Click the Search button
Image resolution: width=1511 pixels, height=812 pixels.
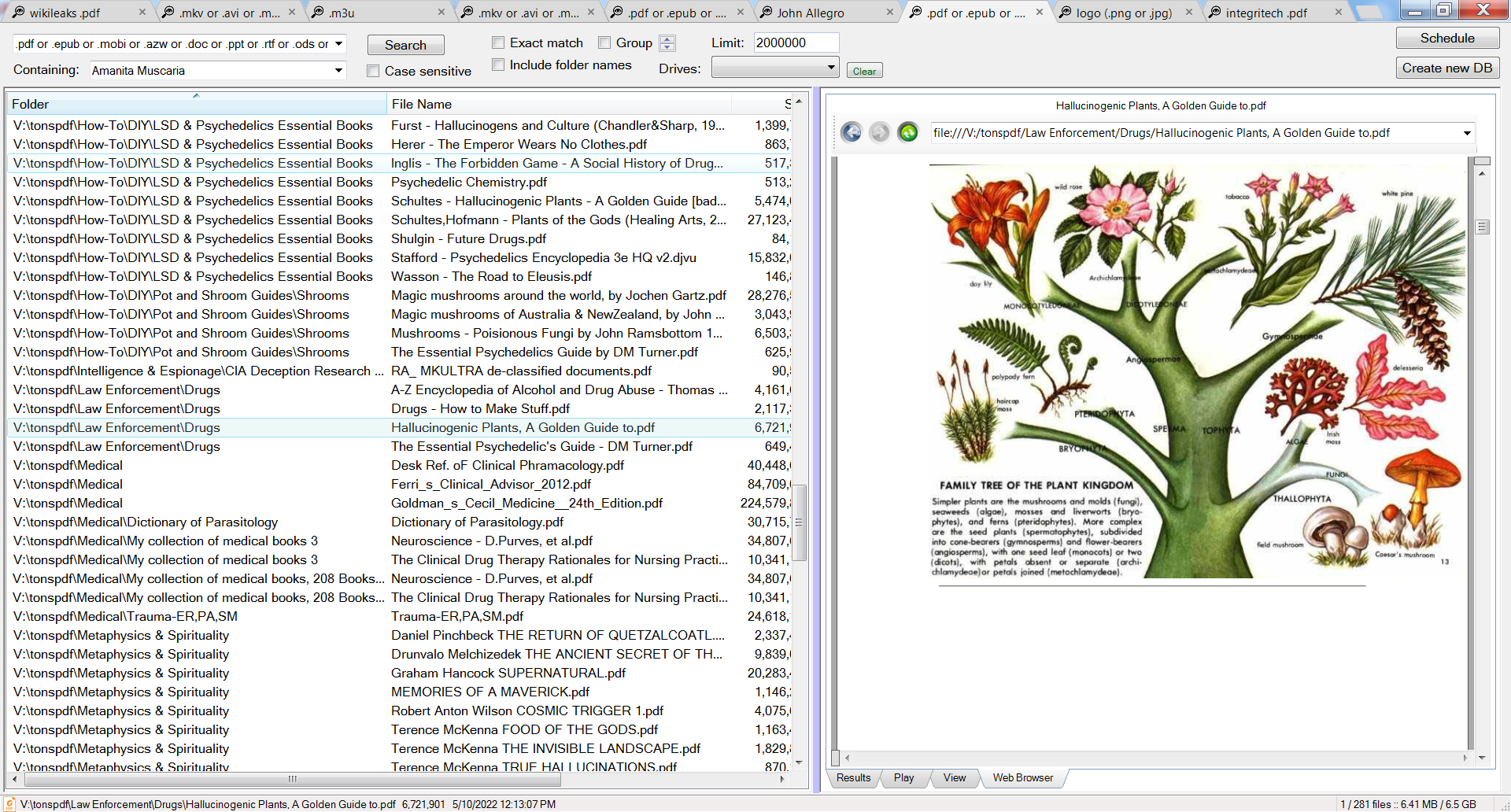(405, 45)
